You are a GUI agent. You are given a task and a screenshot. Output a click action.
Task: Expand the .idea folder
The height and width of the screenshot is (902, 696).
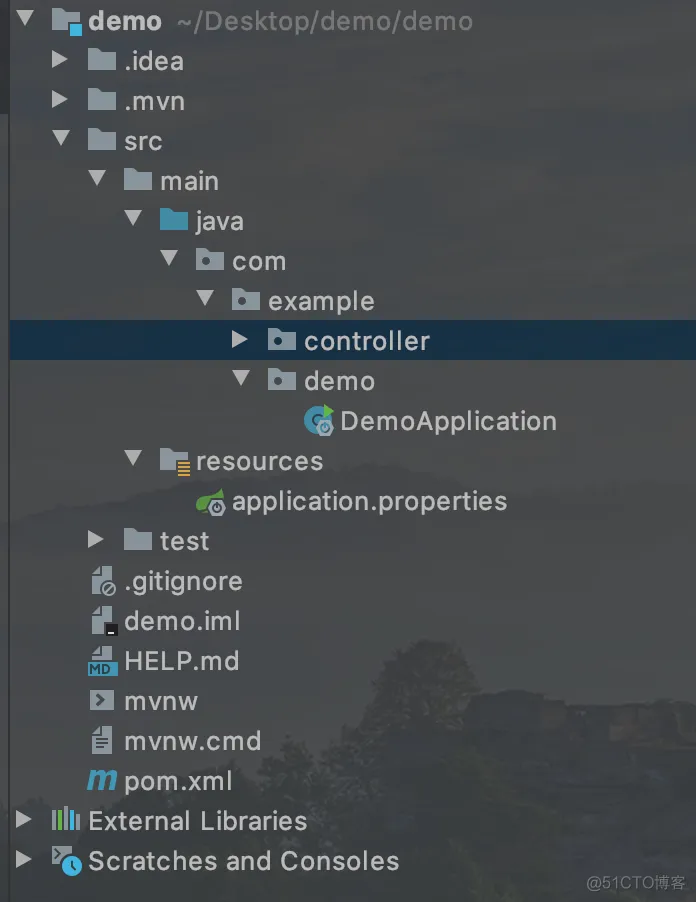coord(59,61)
